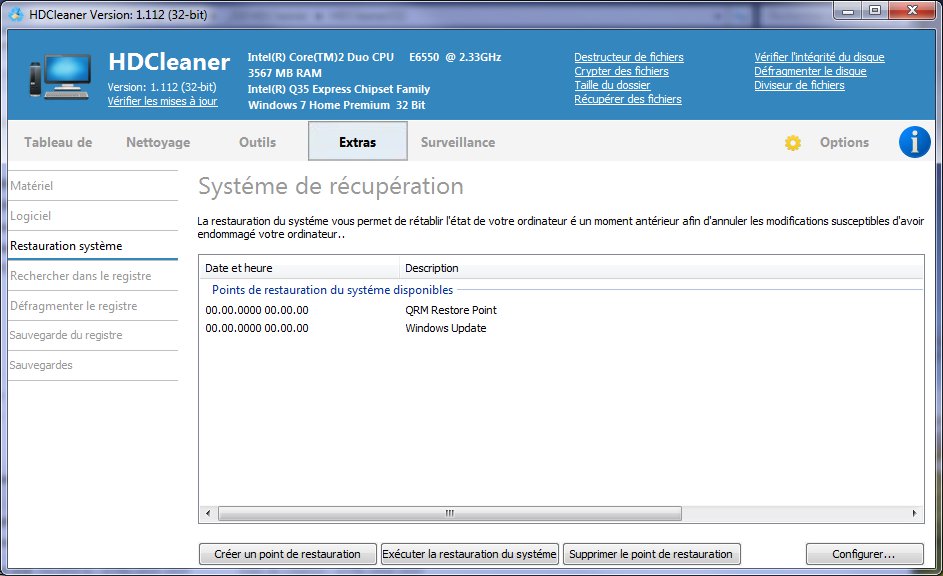This screenshot has width=943, height=576.
Task: Open Destructeur de fichiers link
Action: click(628, 57)
